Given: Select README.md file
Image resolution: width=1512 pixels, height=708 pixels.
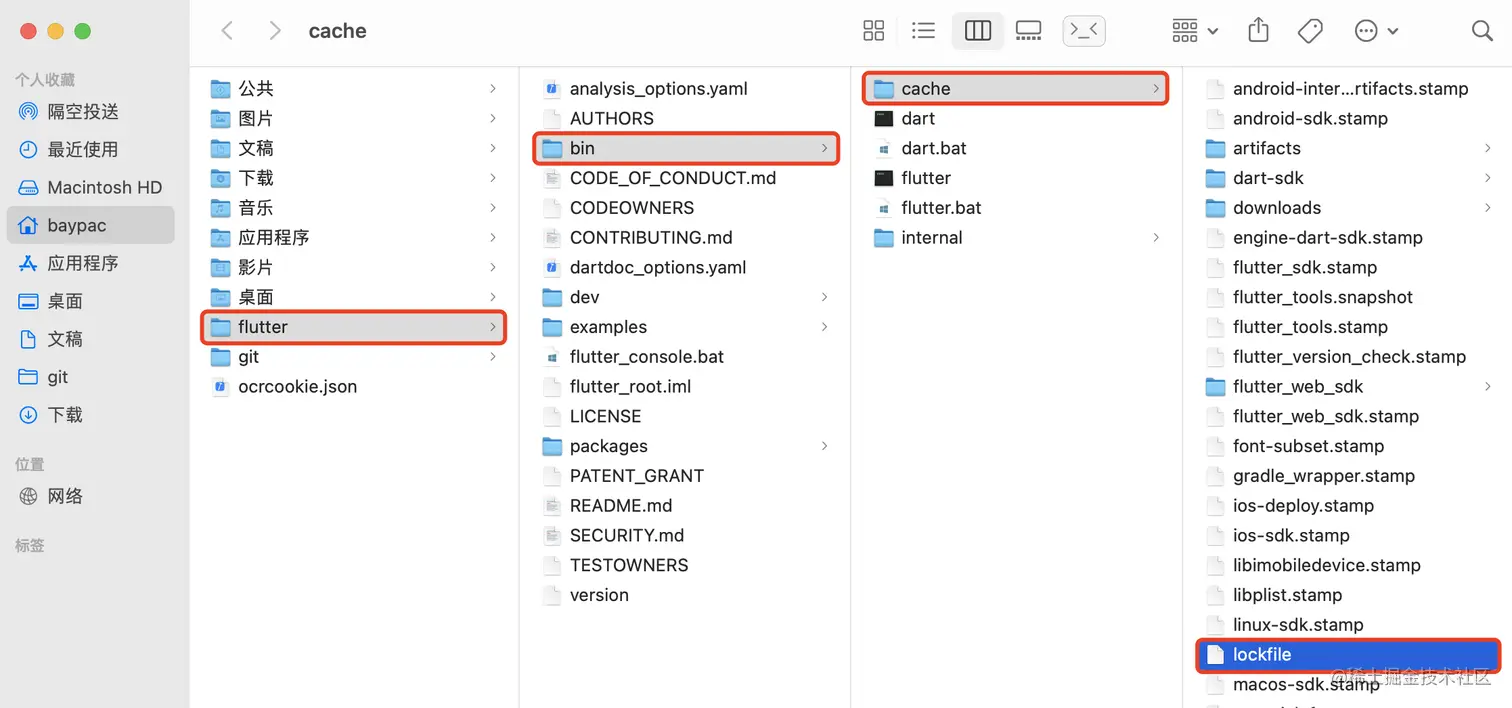Looking at the screenshot, I should pyautogui.click(x=620, y=506).
